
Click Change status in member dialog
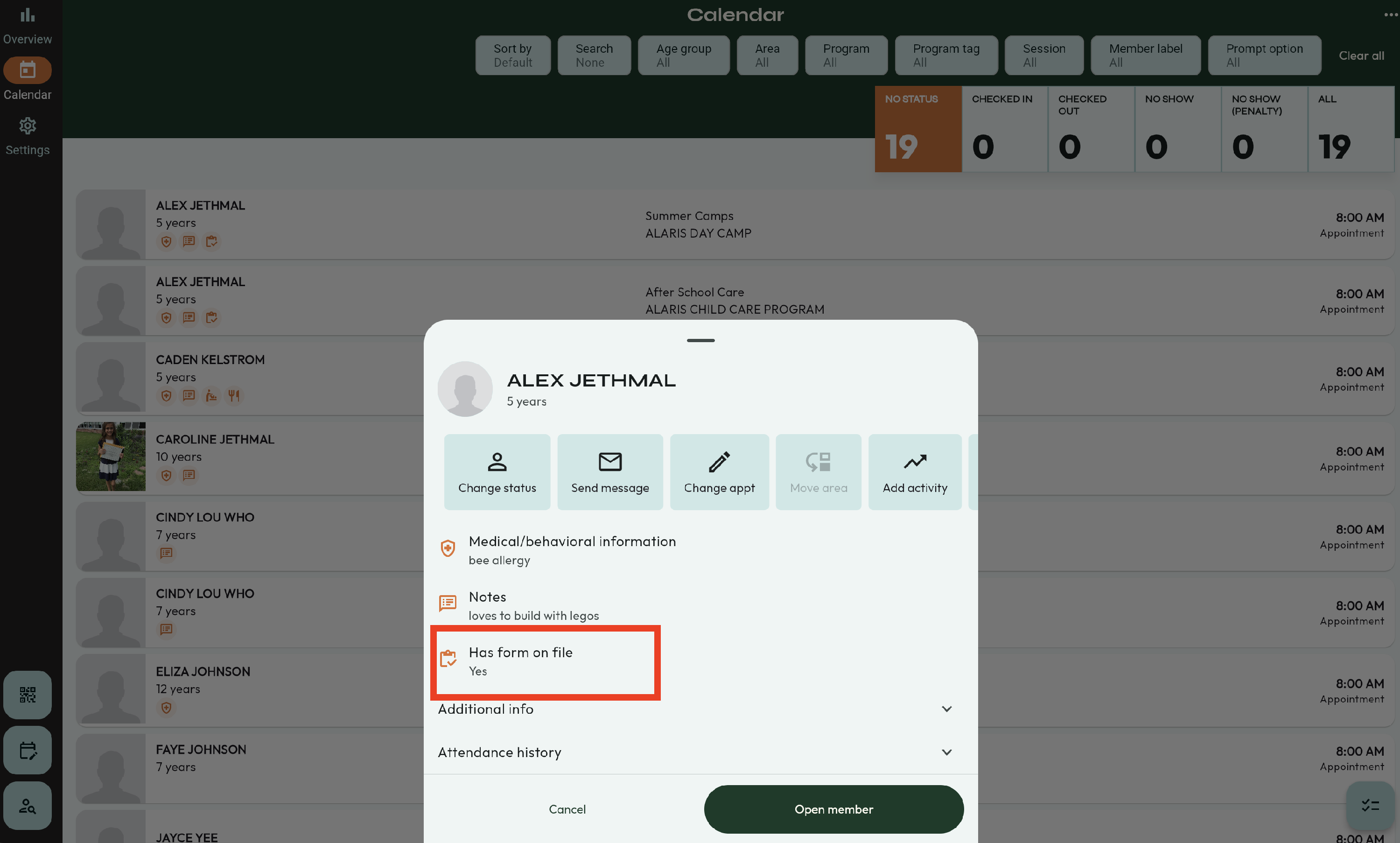coord(497,472)
